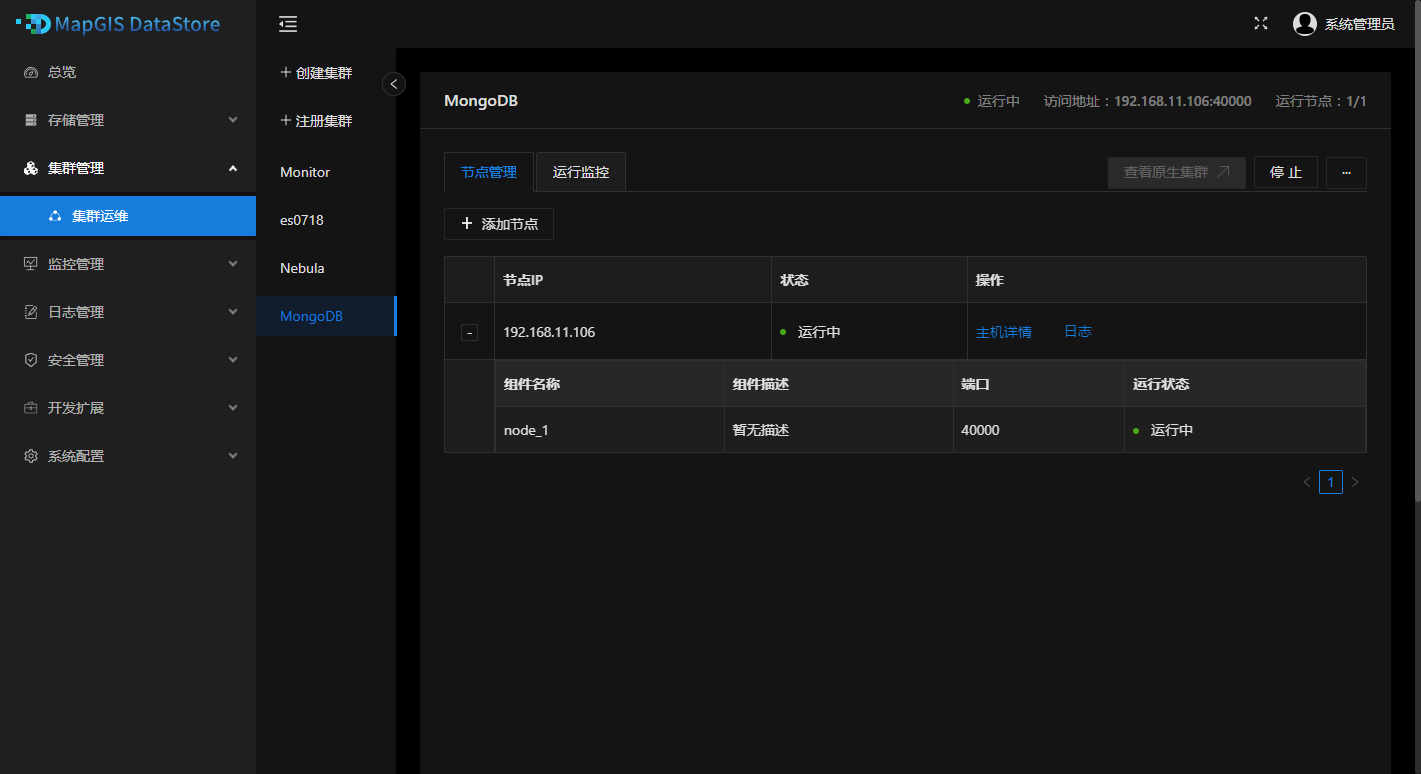
Task: Click the 总览 dashboard icon
Action: [x=31, y=72]
